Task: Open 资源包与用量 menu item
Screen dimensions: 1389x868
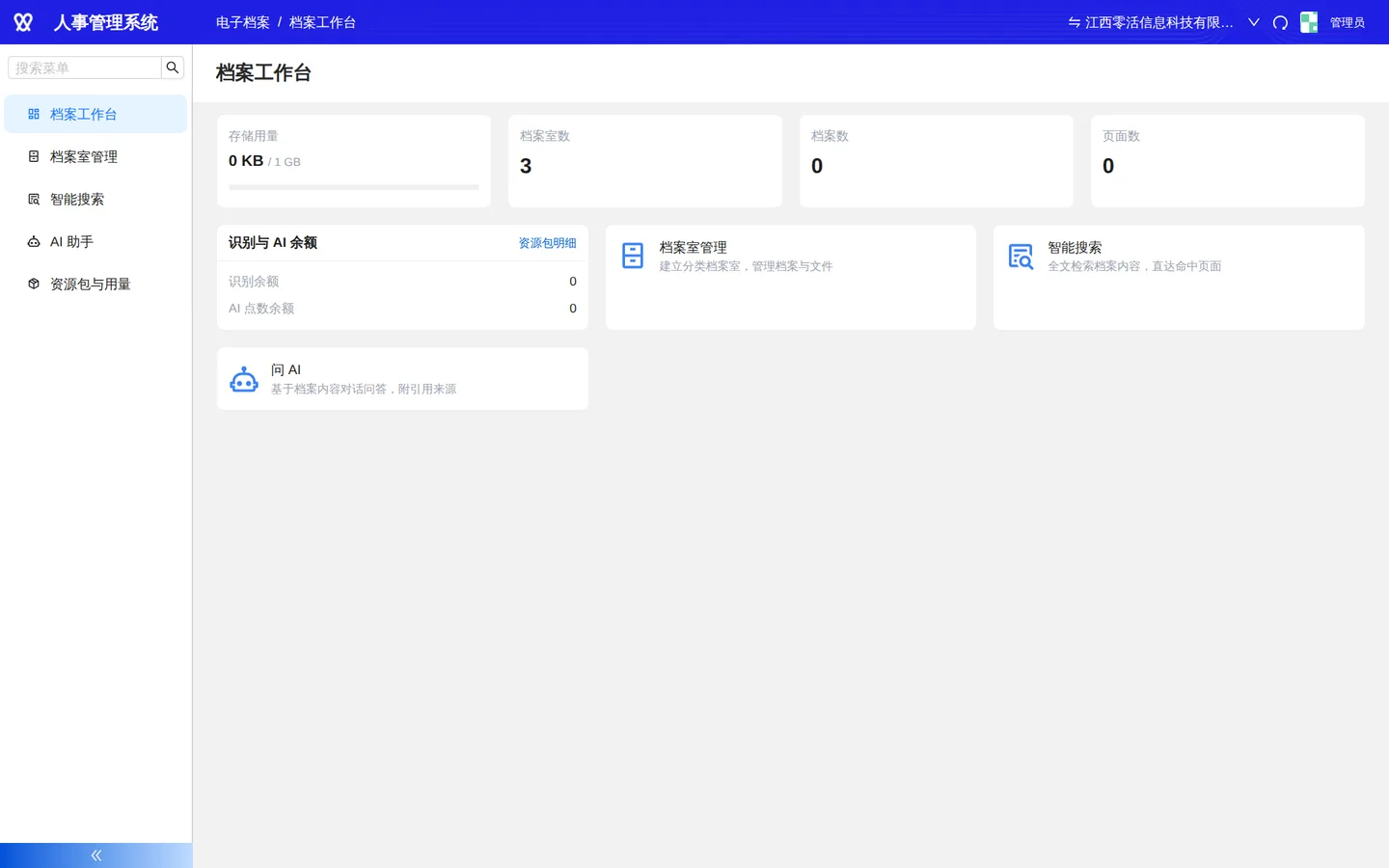Action: click(x=95, y=284)
